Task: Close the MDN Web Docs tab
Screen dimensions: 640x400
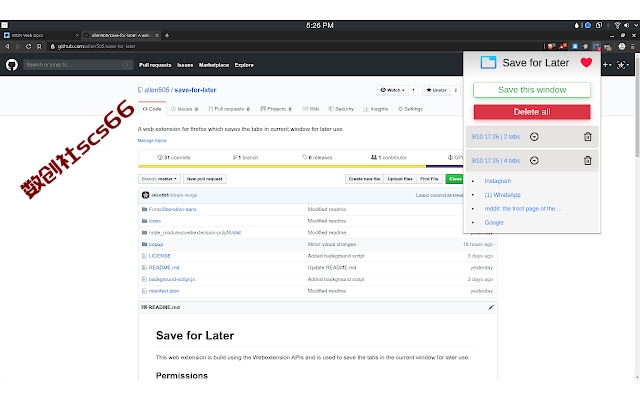Action: (x=77, y=36)
